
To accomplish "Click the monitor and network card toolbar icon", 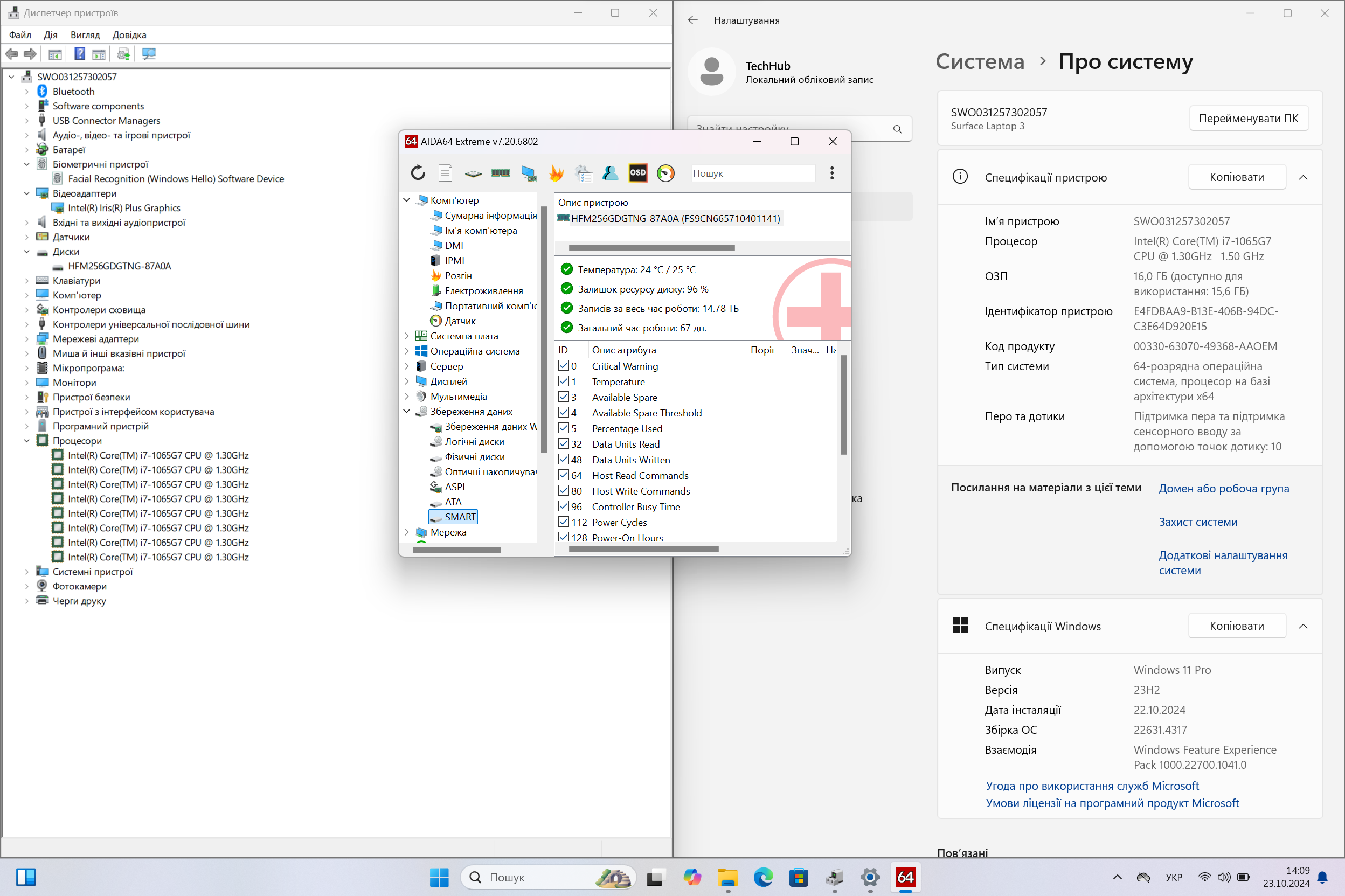I will (529, 173).
